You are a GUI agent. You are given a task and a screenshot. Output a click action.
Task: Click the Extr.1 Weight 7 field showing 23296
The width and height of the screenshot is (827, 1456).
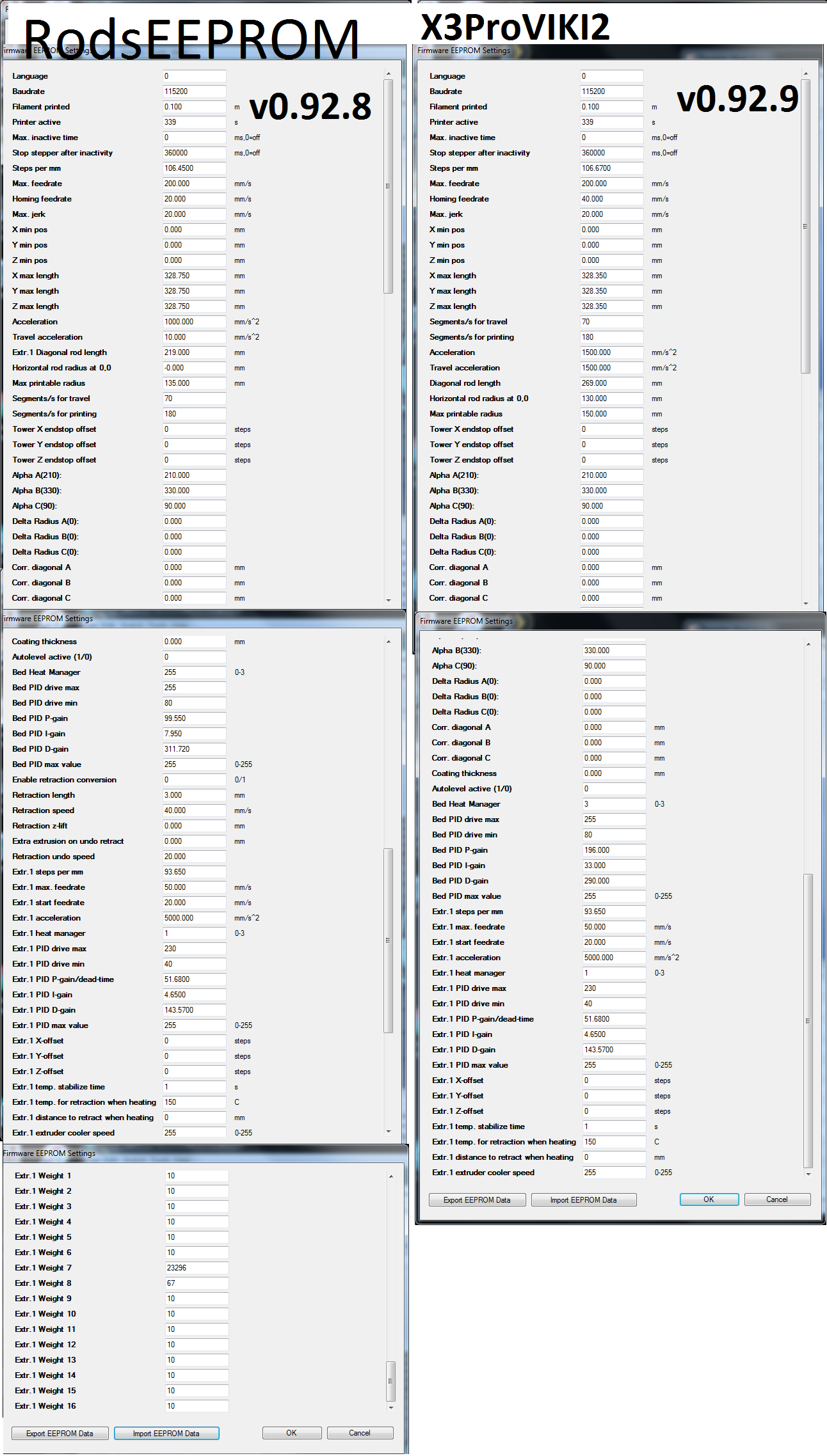click(x=196, y=1268)
